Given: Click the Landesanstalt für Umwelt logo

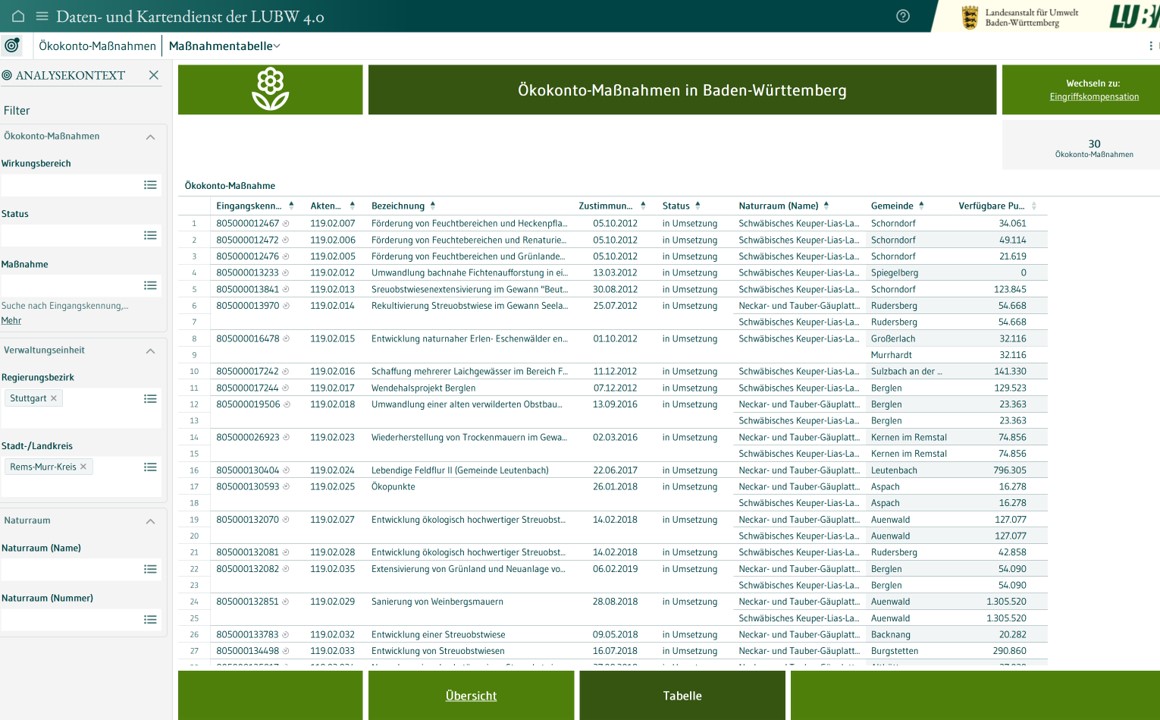Looking at the screenshot, I should (x=1019, y=17).
